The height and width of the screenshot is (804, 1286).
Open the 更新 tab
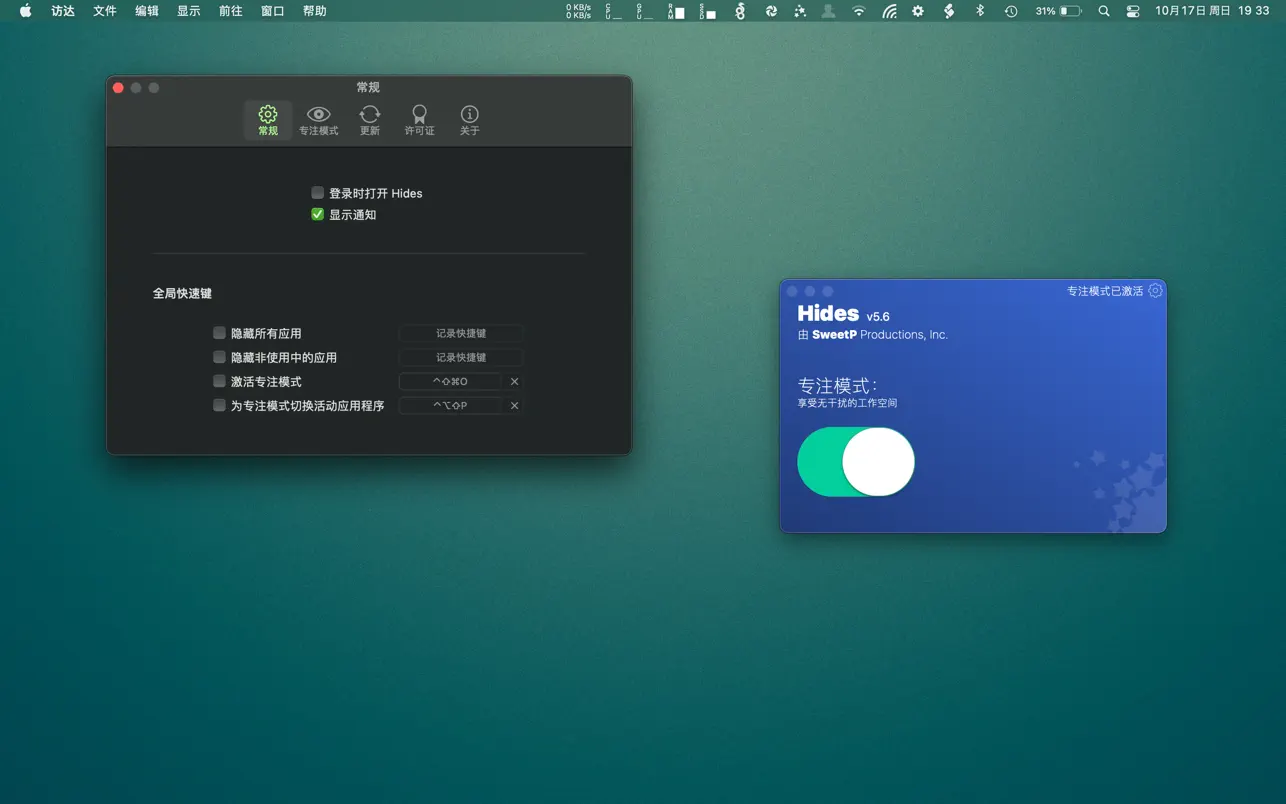[x=370, y=120]
